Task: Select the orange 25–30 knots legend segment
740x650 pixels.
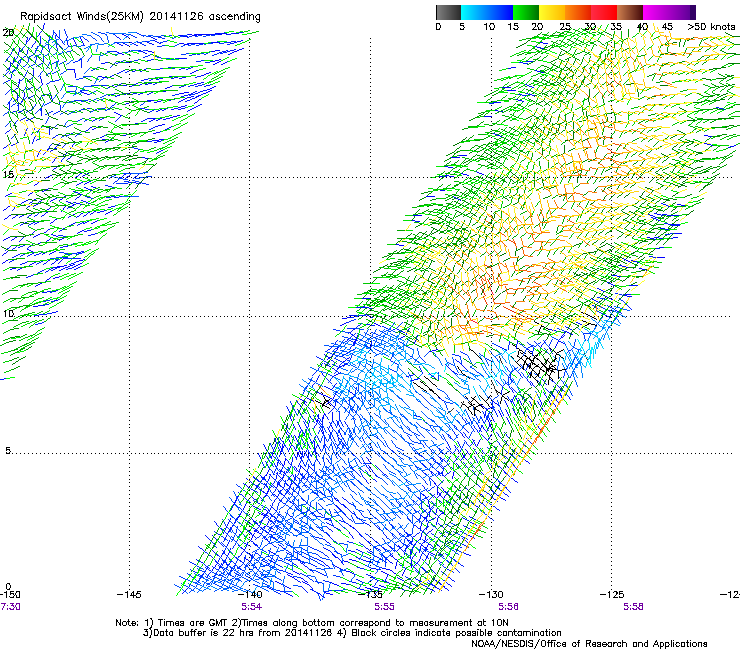Action: click(578, 12)
